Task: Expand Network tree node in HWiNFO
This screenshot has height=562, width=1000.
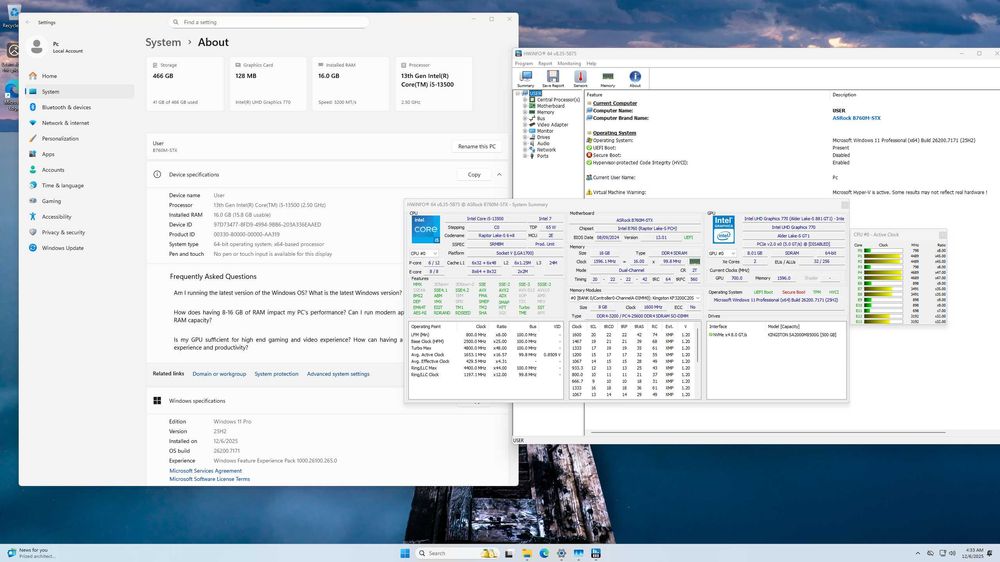Action: 525,149
